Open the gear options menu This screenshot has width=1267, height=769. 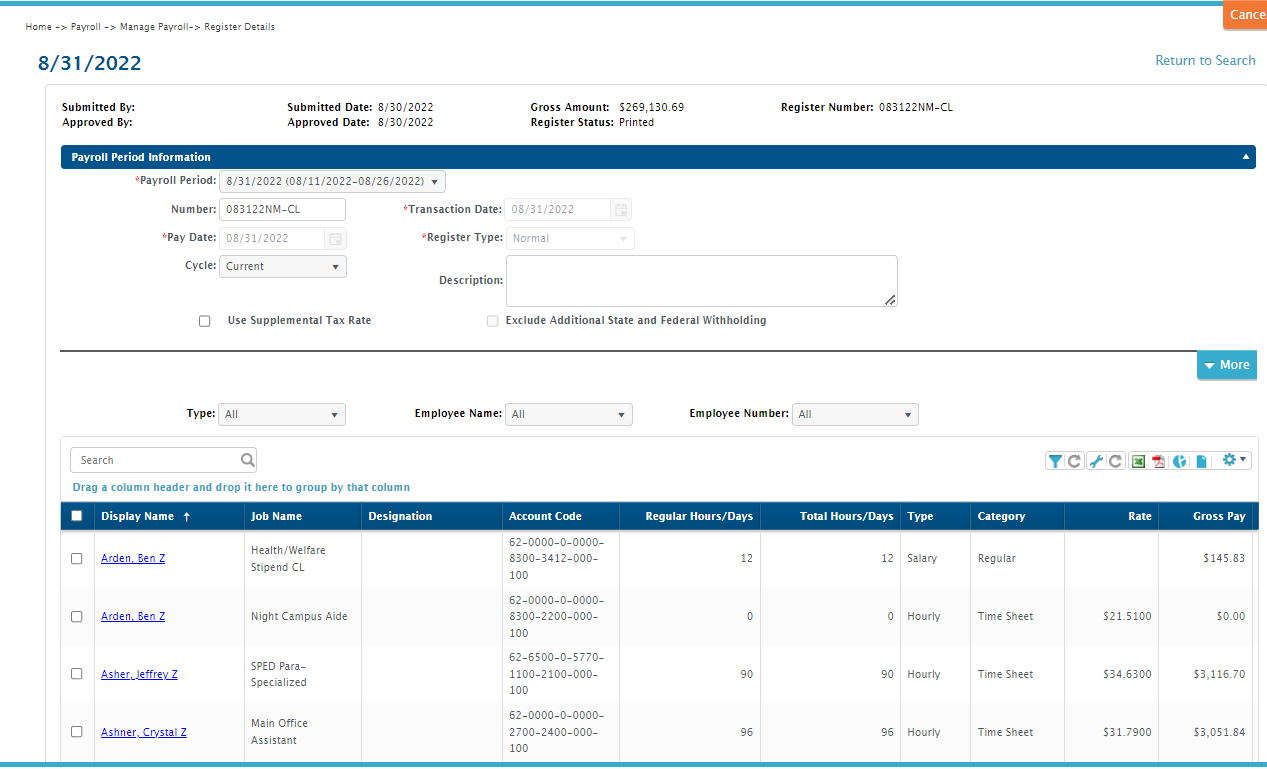pos(1234,460)
